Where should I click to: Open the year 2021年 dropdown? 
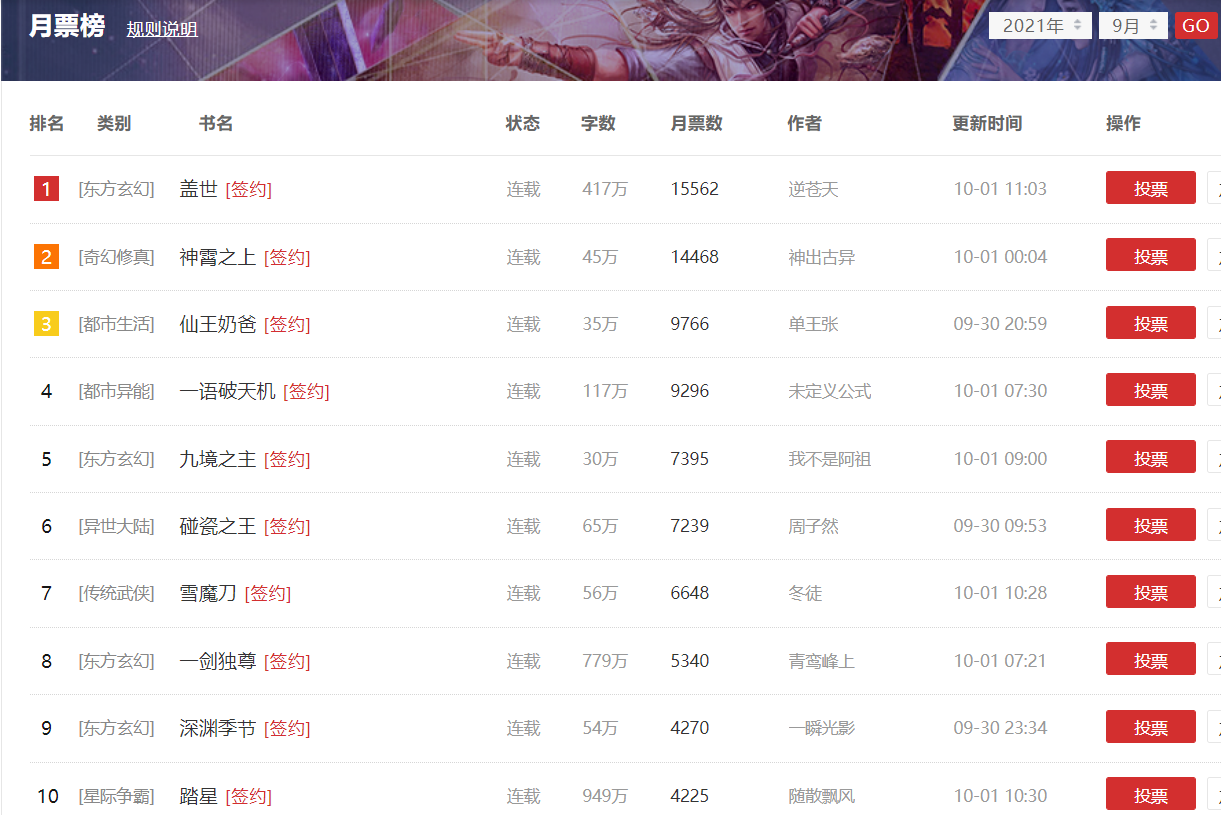click(x=1040, y=26)
